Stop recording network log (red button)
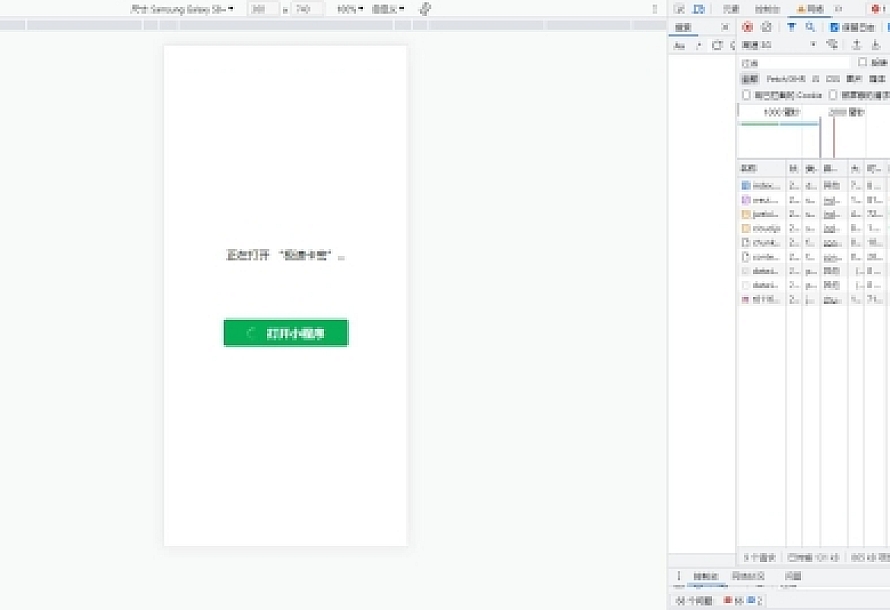 [748, 27]
